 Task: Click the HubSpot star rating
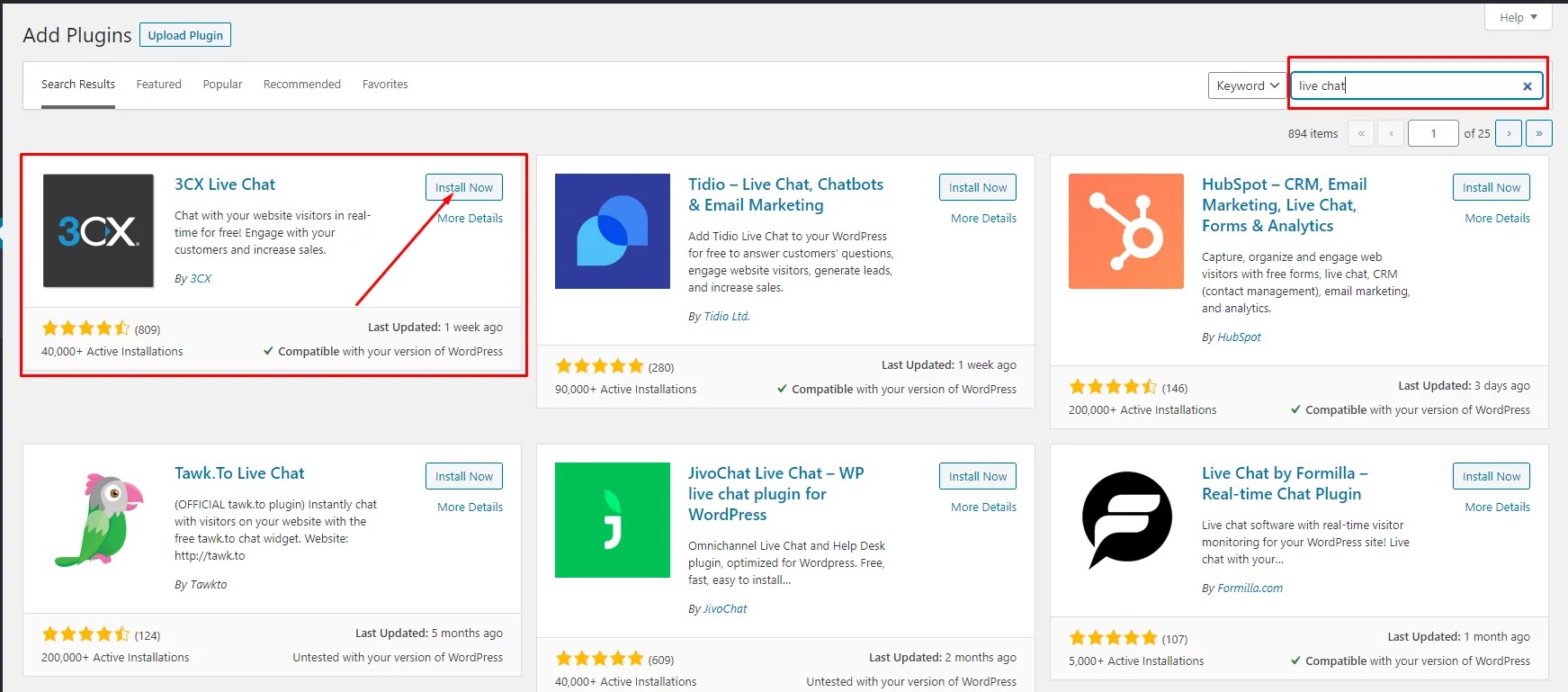(x=1114, y=387)
